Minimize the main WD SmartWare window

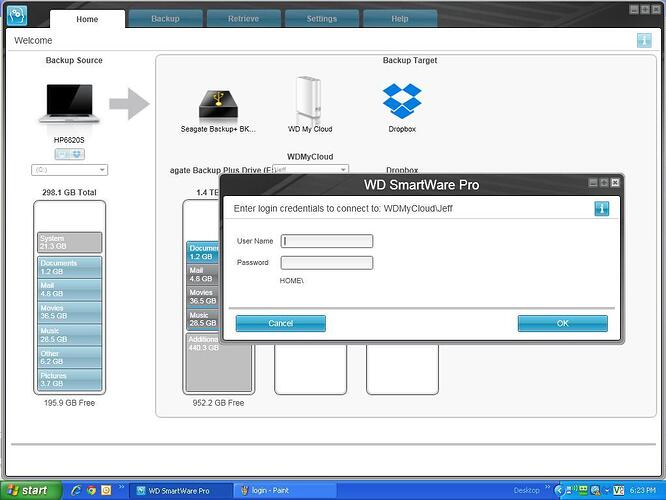[x=634, y=10]
